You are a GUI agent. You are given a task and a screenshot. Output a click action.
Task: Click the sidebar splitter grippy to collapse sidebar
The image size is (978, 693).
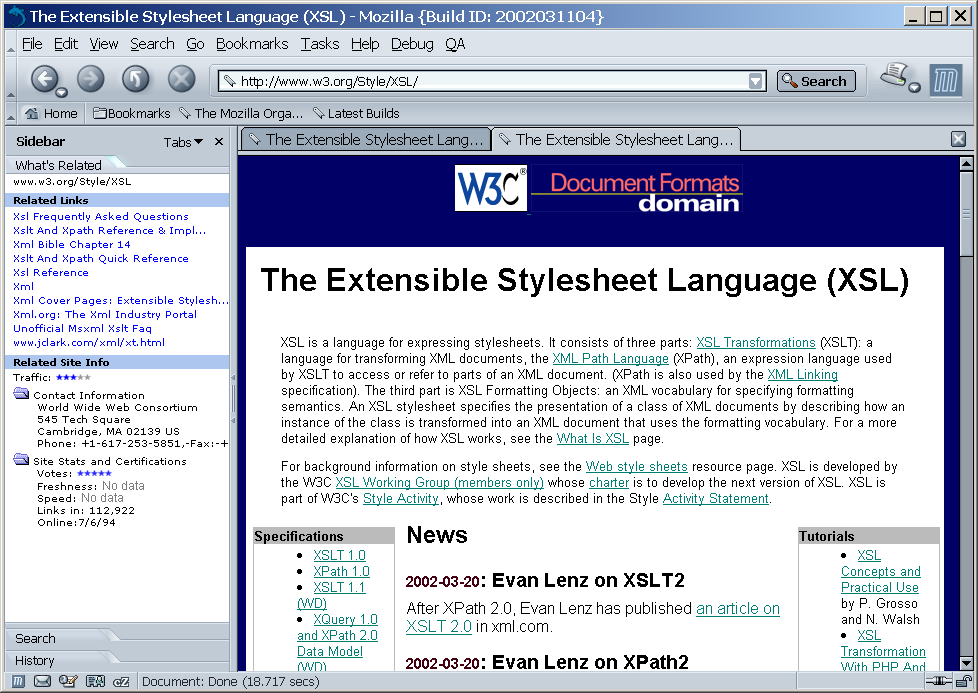(x=233, y=398)
